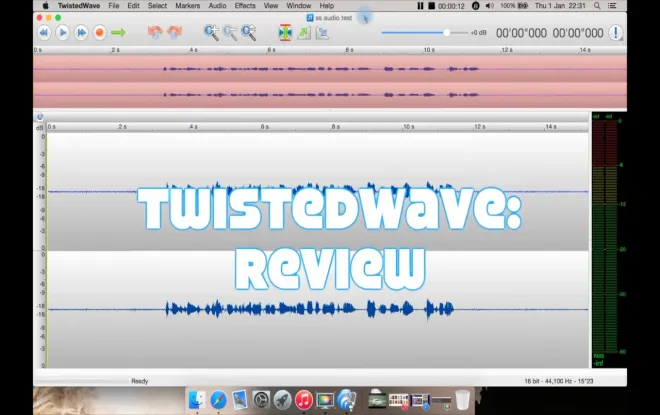Zoom out with the magnifier minus icon

230,32
